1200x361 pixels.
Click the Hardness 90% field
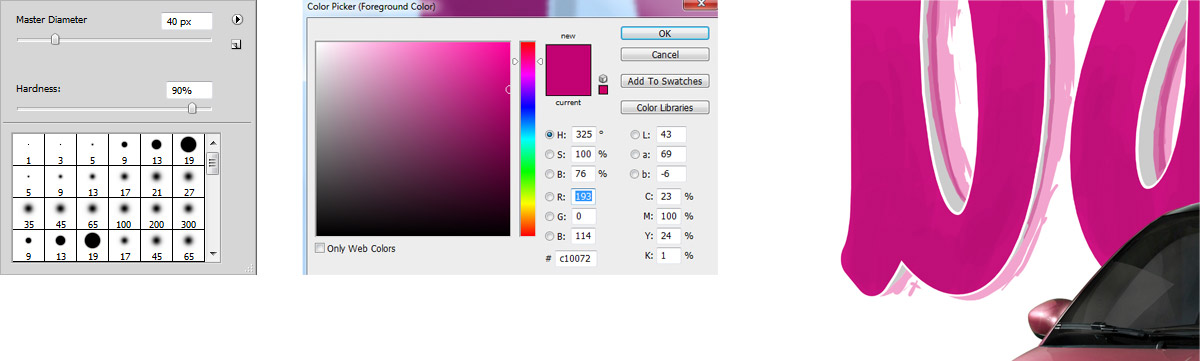[189, 90]
